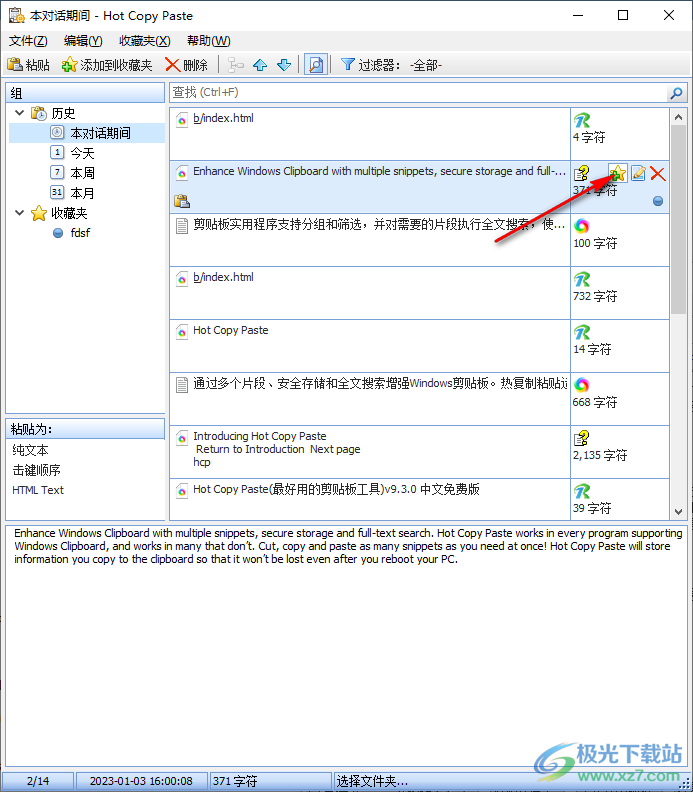
Task: Click the text document icon beside 剪贴板实用程序 snippet
Action: coord(182,226)
